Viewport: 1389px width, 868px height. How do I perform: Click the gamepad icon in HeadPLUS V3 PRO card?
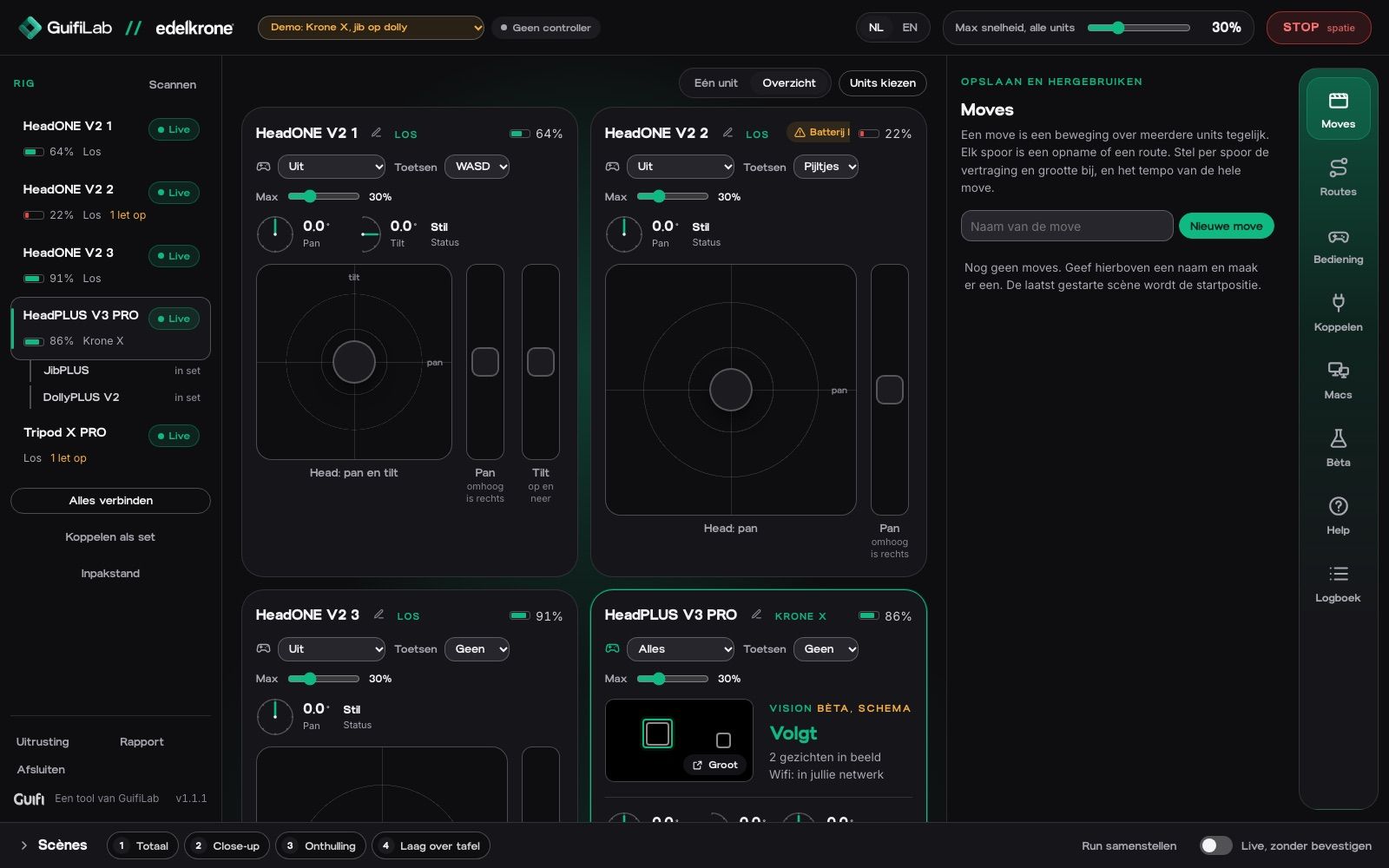click(612, 648)
